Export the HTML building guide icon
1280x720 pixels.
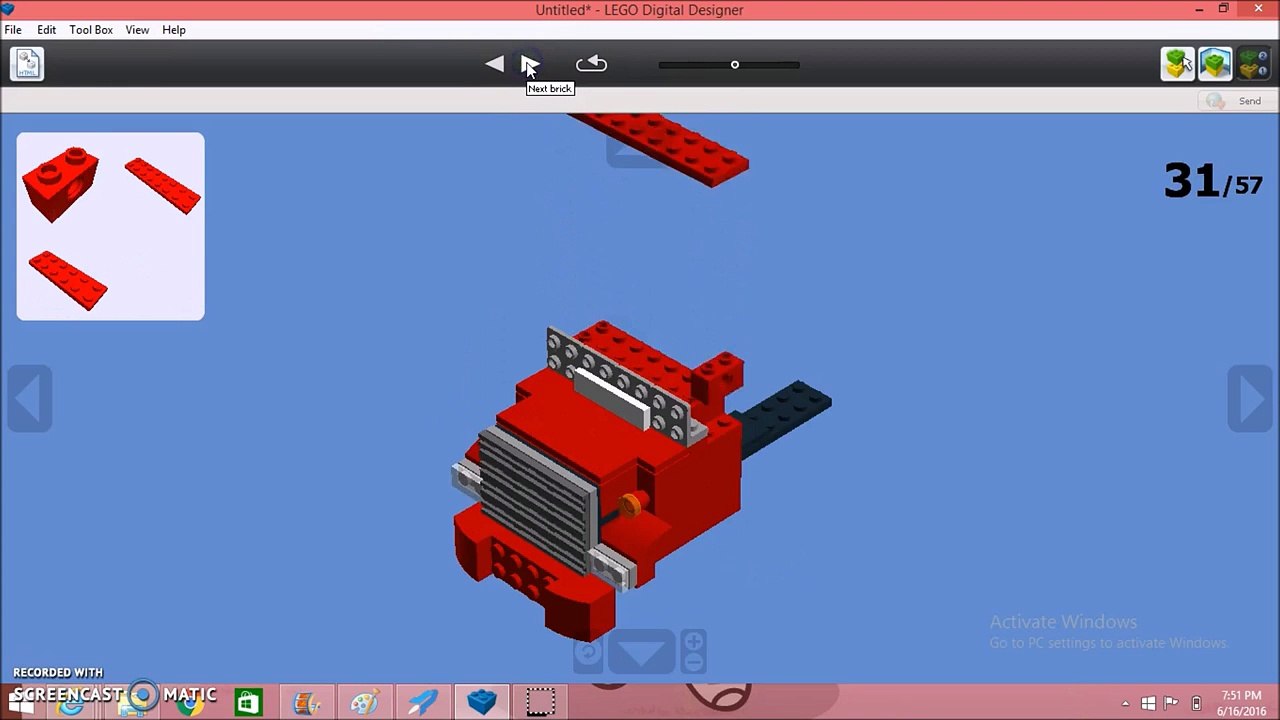coord(27,64)
